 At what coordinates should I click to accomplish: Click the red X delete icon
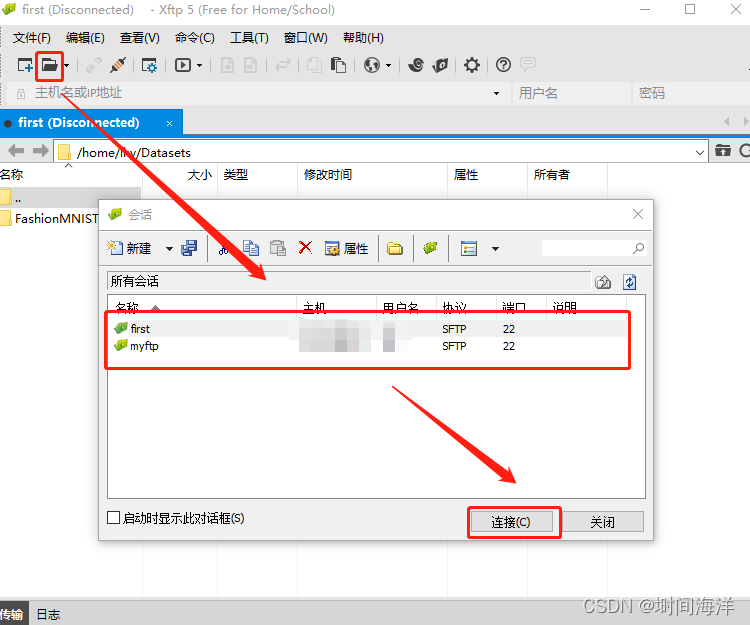(305, 248)
